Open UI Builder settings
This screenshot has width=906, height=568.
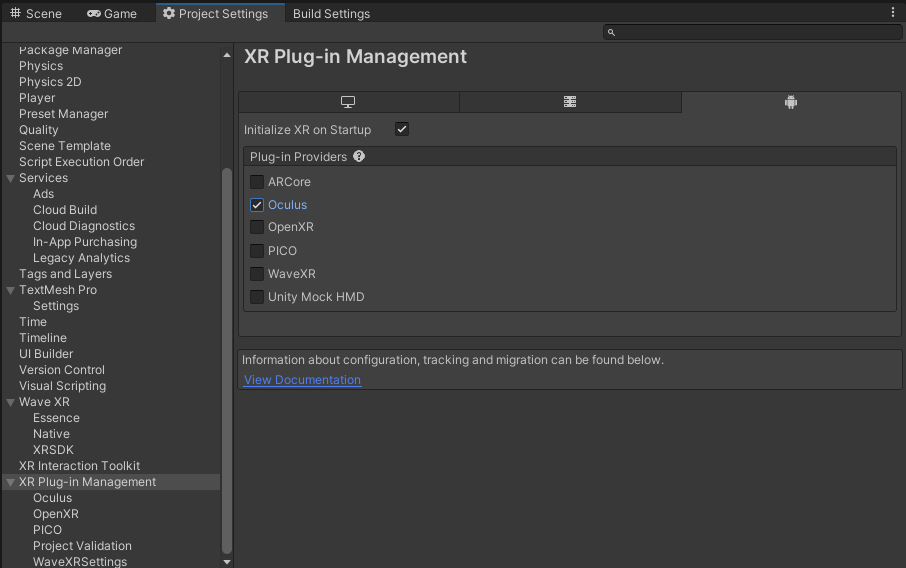pyautogui.click(x=46, y=354)
